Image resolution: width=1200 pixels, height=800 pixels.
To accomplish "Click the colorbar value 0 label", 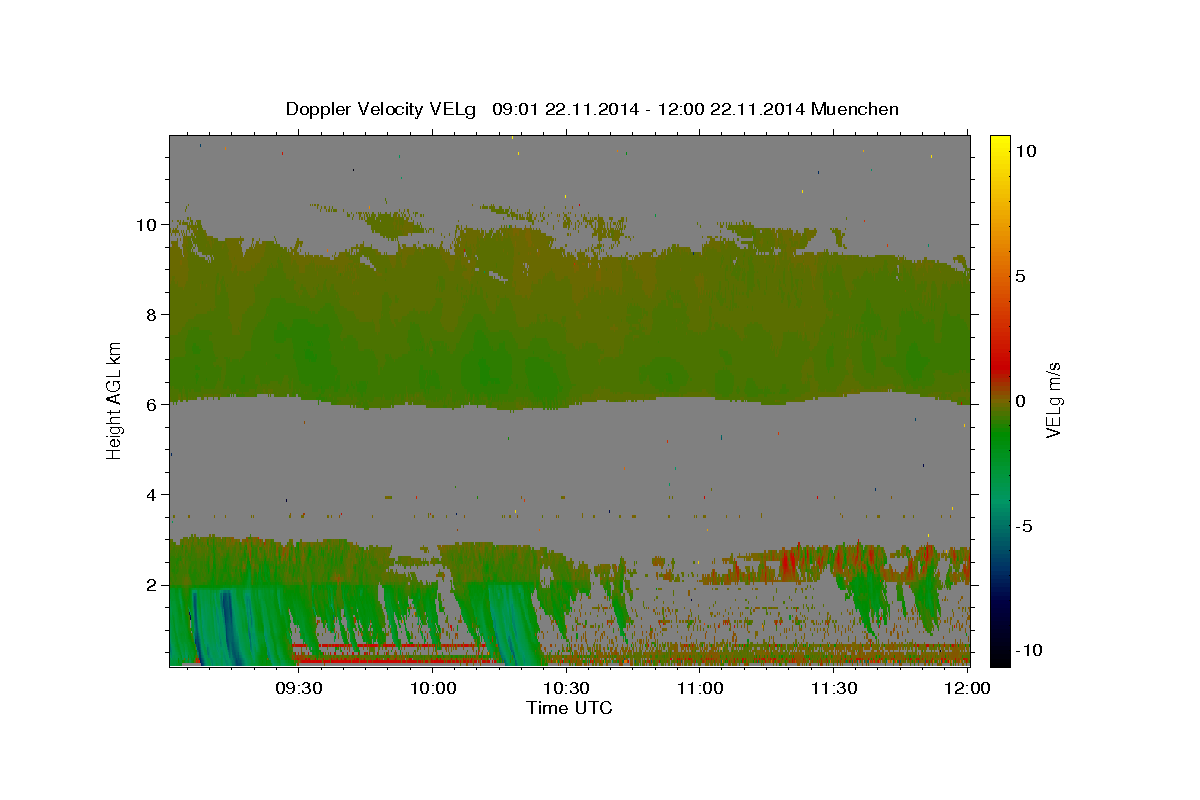I will [1021, 401].
